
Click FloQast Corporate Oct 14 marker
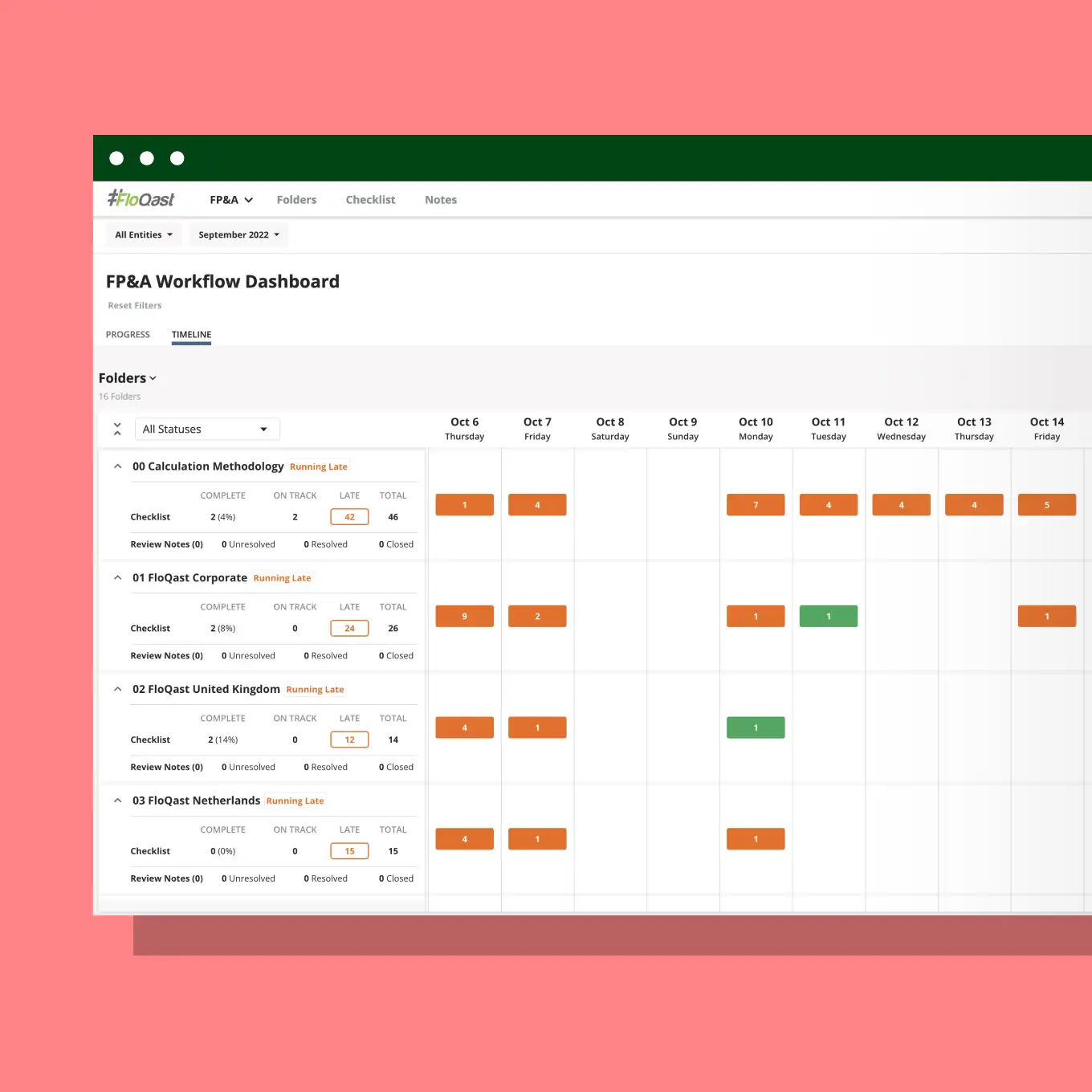pos(1047,616)
